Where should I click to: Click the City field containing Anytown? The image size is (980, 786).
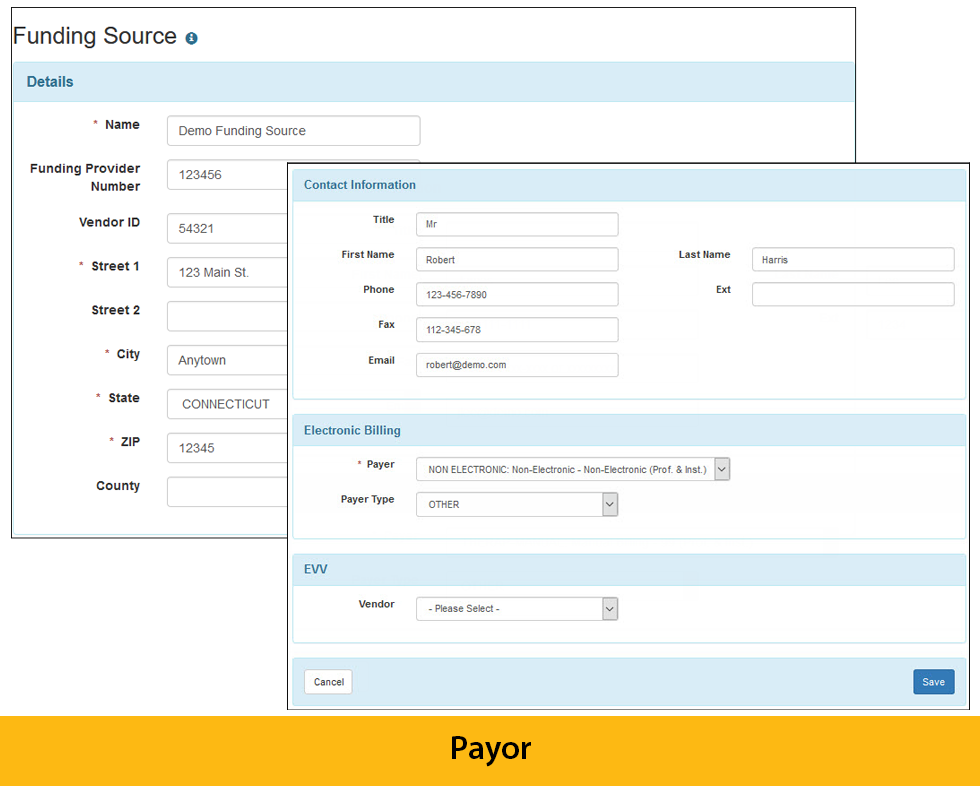point(227,360)
